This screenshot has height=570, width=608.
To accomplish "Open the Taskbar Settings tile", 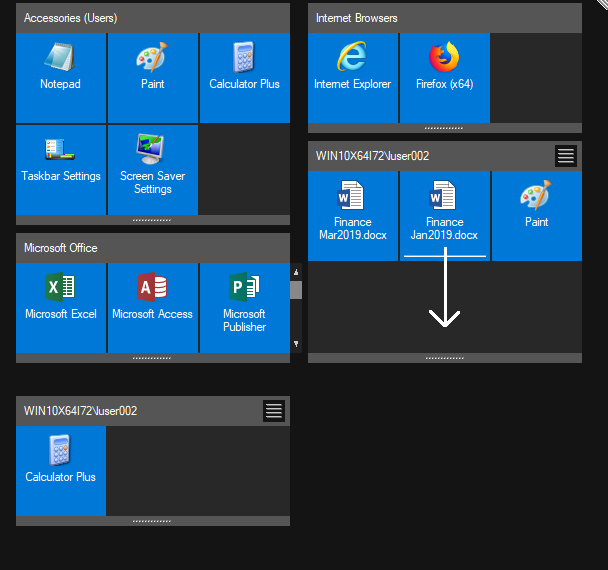I will 61,169.
